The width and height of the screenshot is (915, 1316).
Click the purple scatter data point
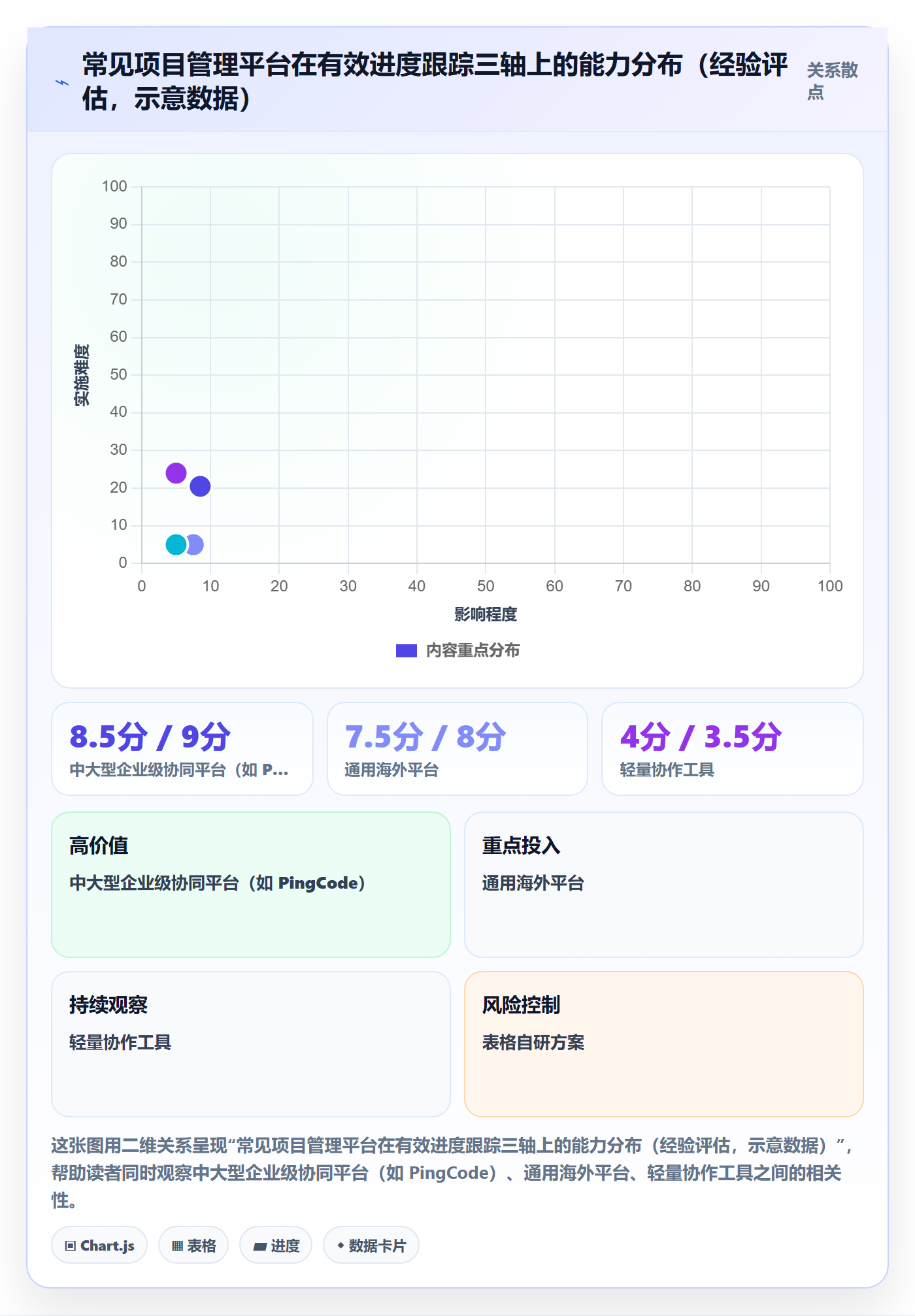[x=176, y=473]
